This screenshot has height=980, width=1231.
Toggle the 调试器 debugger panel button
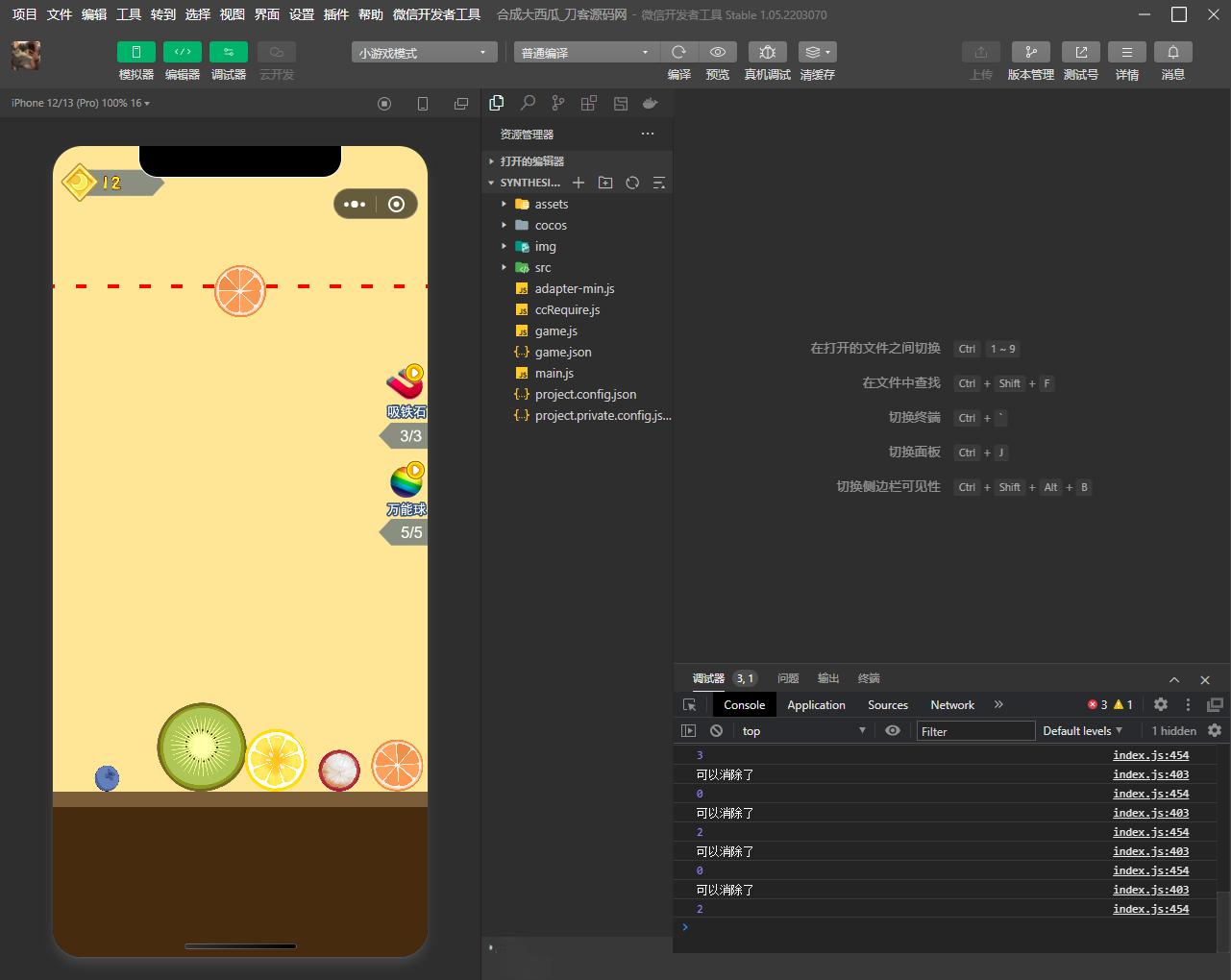point(229,52)
